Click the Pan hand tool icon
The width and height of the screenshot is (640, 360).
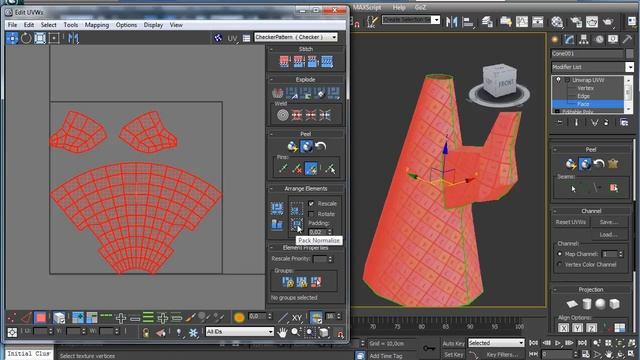coord(282,332)
